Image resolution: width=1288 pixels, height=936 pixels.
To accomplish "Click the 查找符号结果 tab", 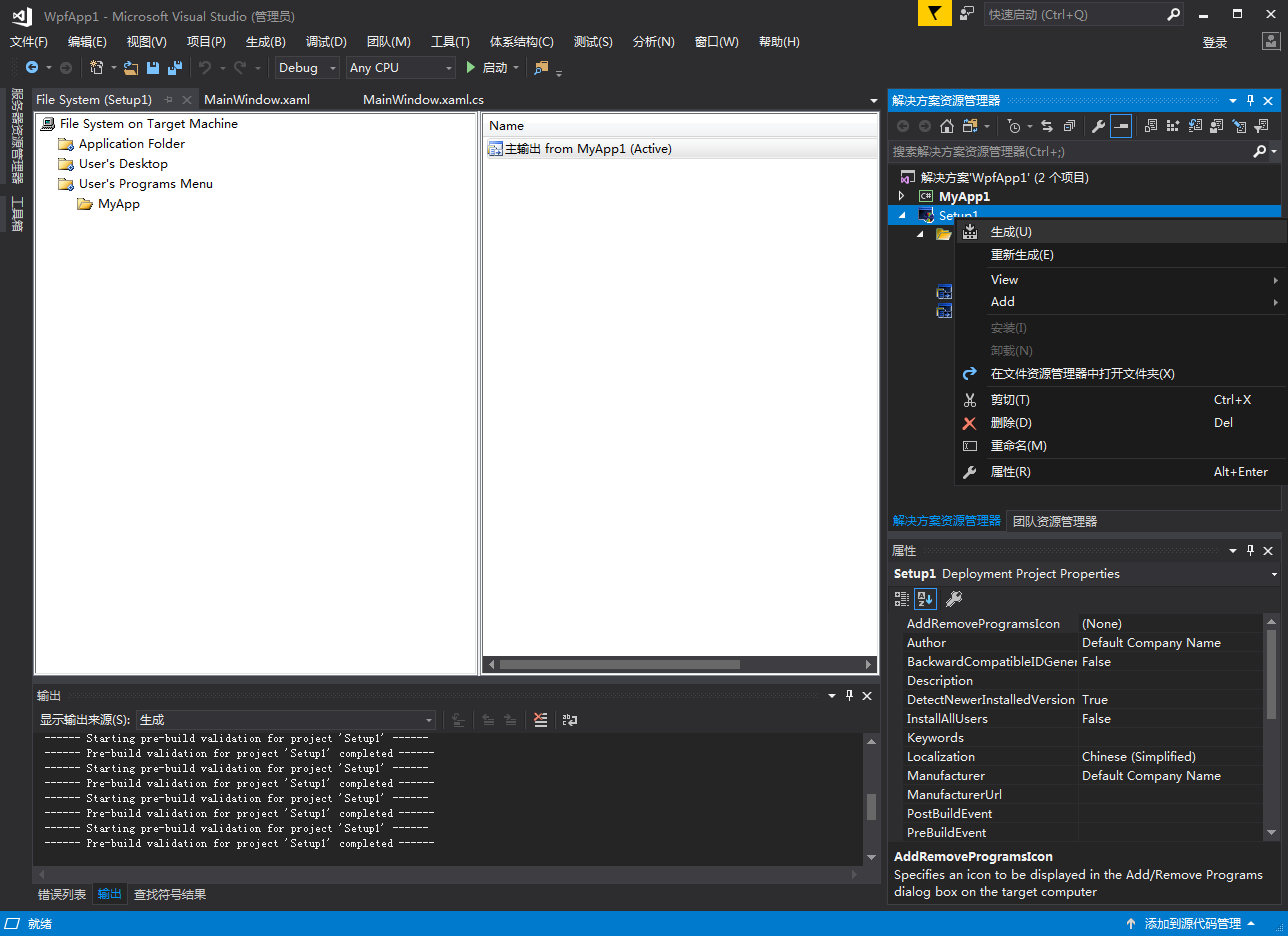I will pos(170,895).
